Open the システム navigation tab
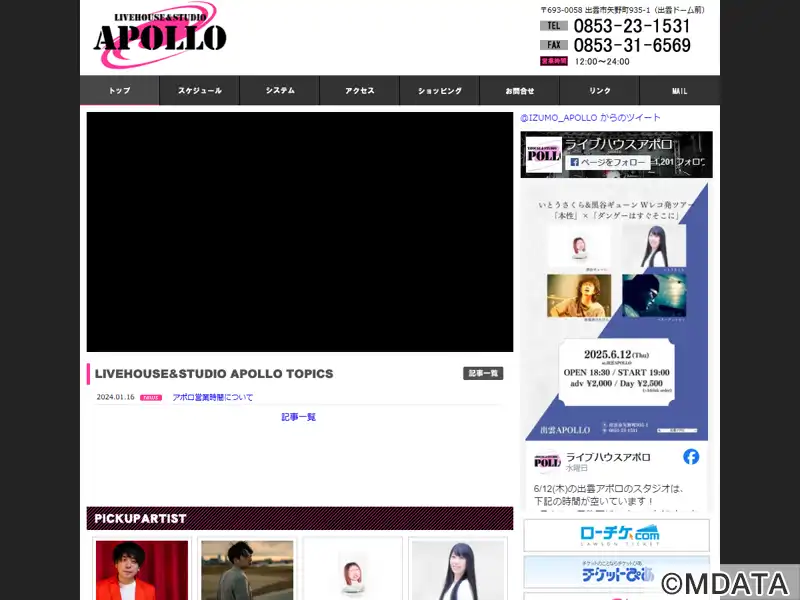 coord(280,90)
